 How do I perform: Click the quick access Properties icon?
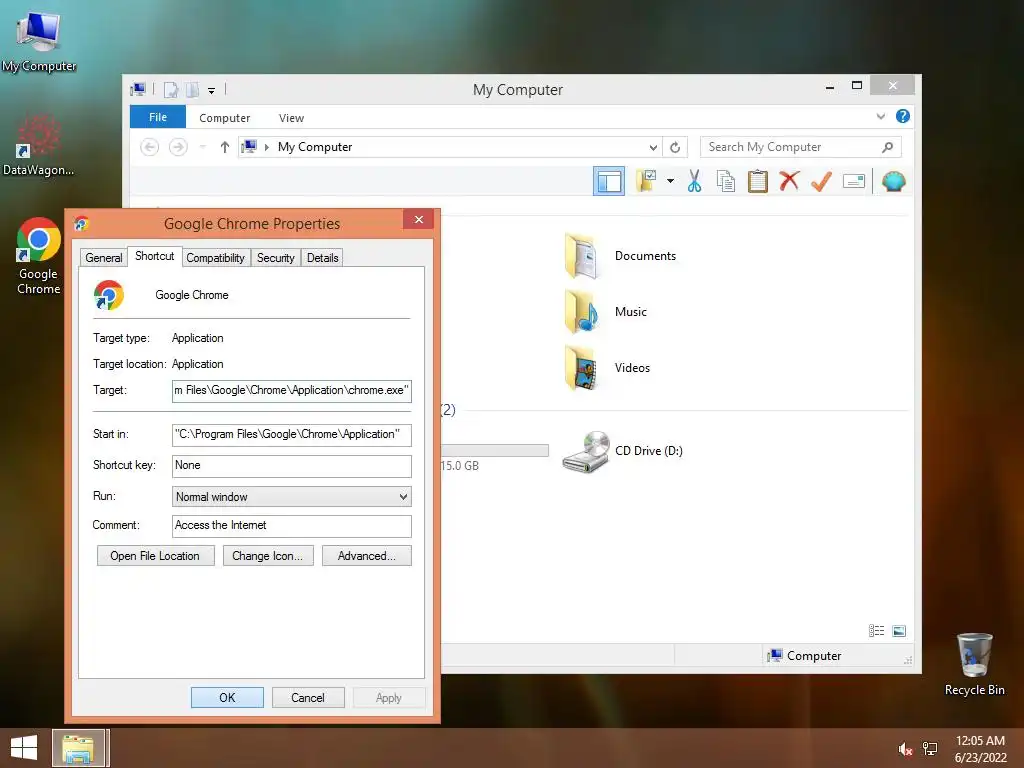tap(170, 89)
